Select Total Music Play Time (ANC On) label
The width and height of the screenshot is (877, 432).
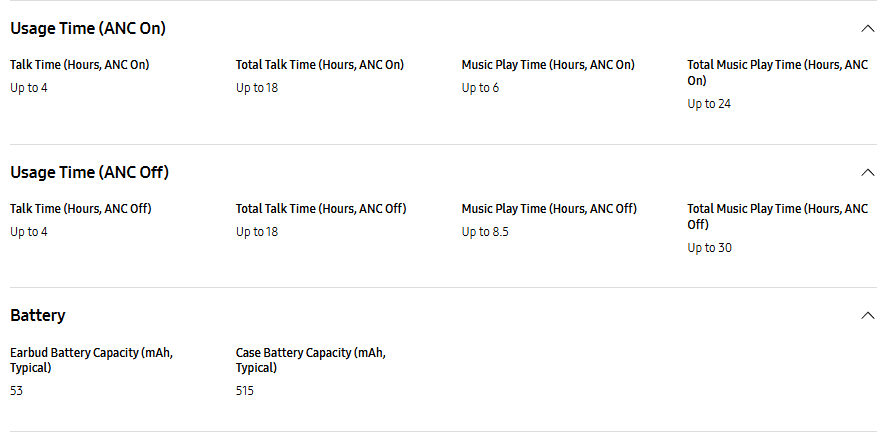click(x=777, y=72)
